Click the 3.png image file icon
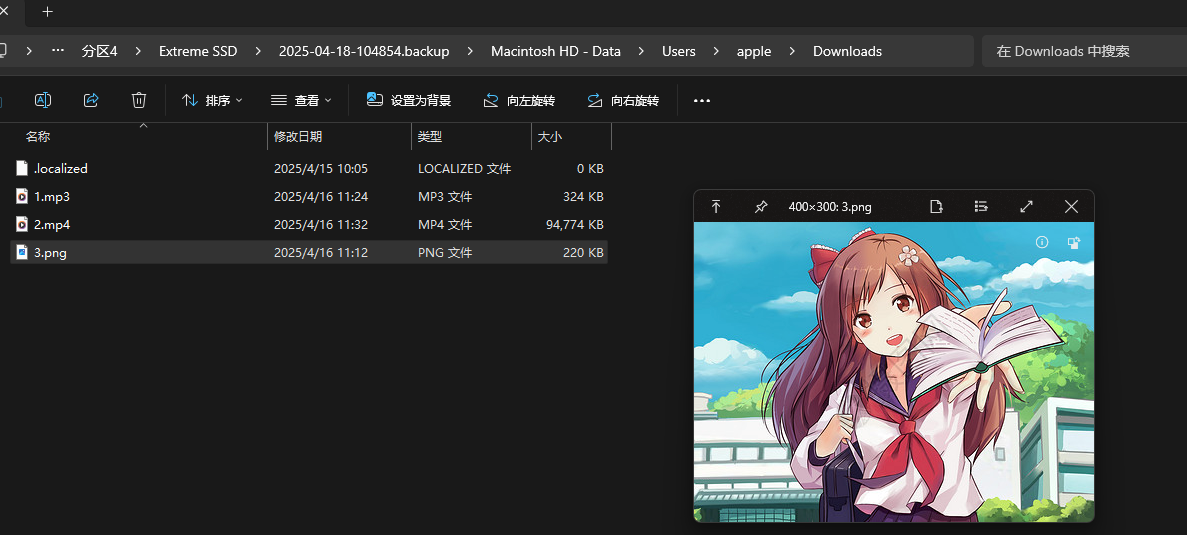 [22, 252]
